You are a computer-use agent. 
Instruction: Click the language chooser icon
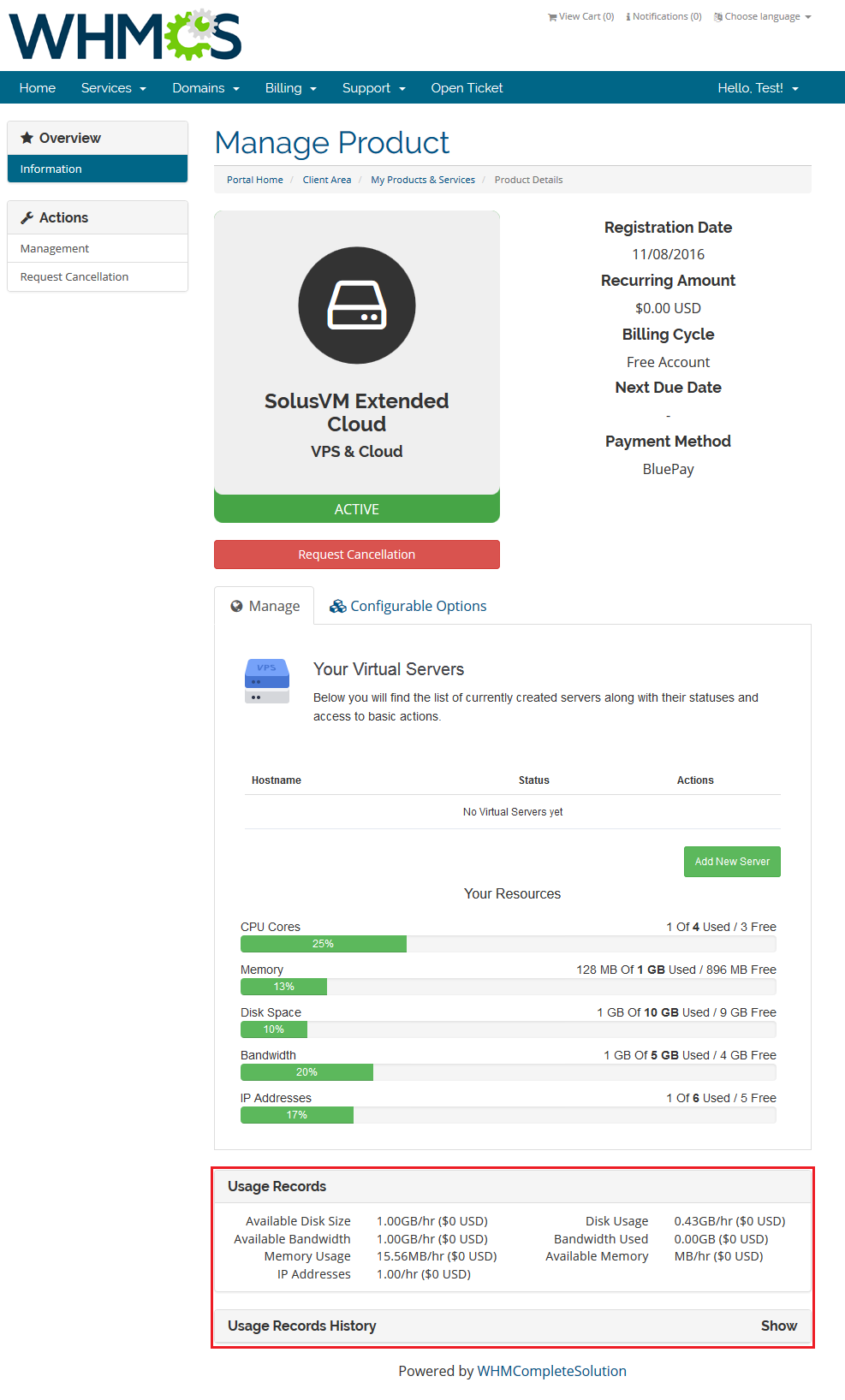[718, 17]
